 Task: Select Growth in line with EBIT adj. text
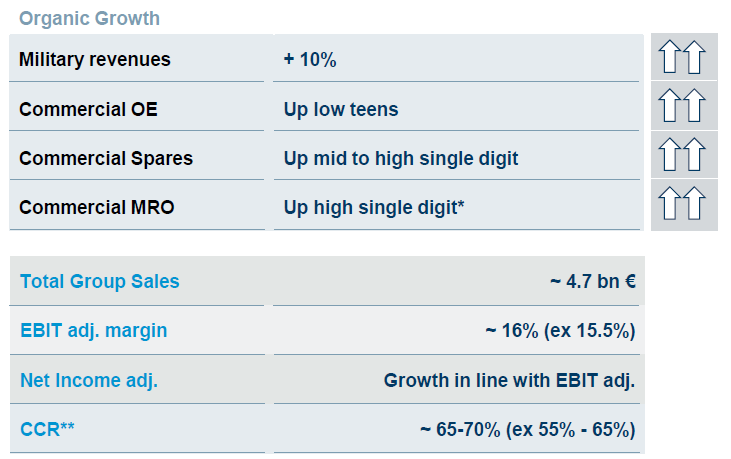click(510, 380)
